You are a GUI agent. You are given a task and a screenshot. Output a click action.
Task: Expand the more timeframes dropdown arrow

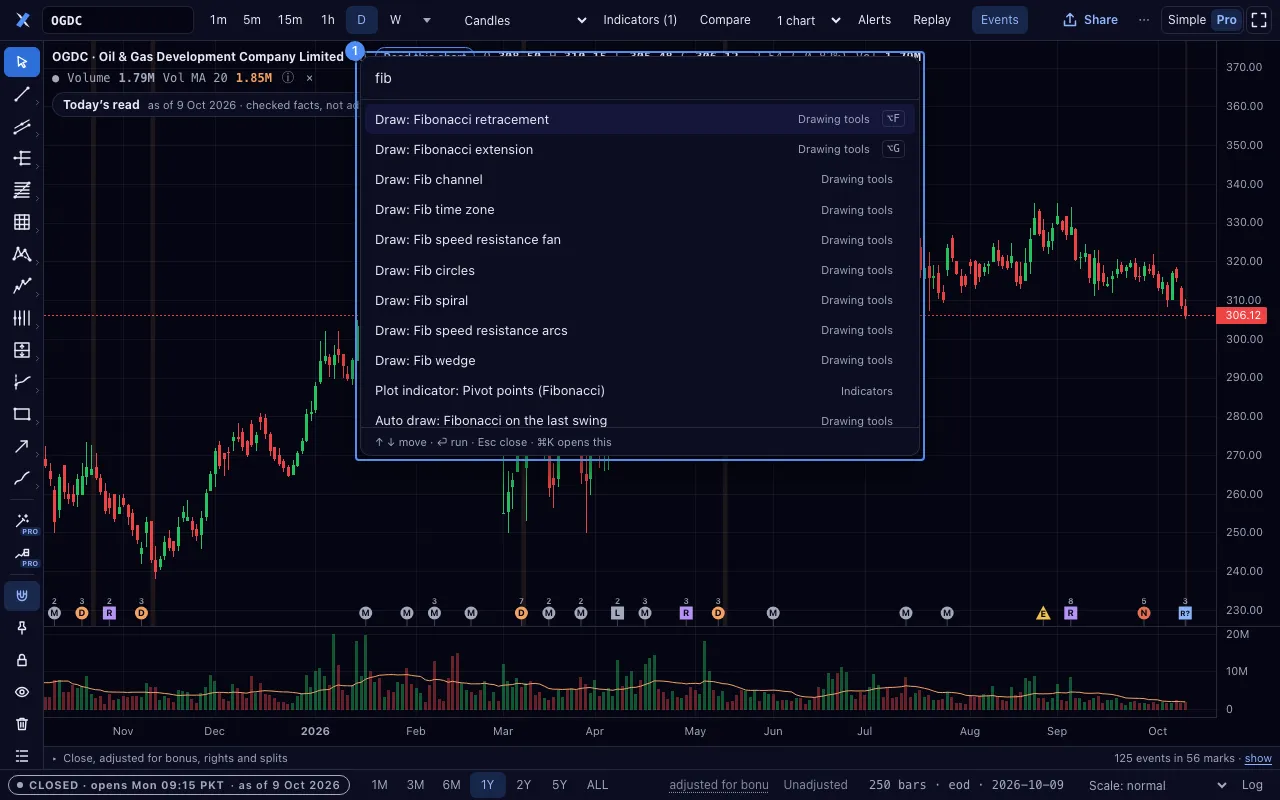(427, 20)
